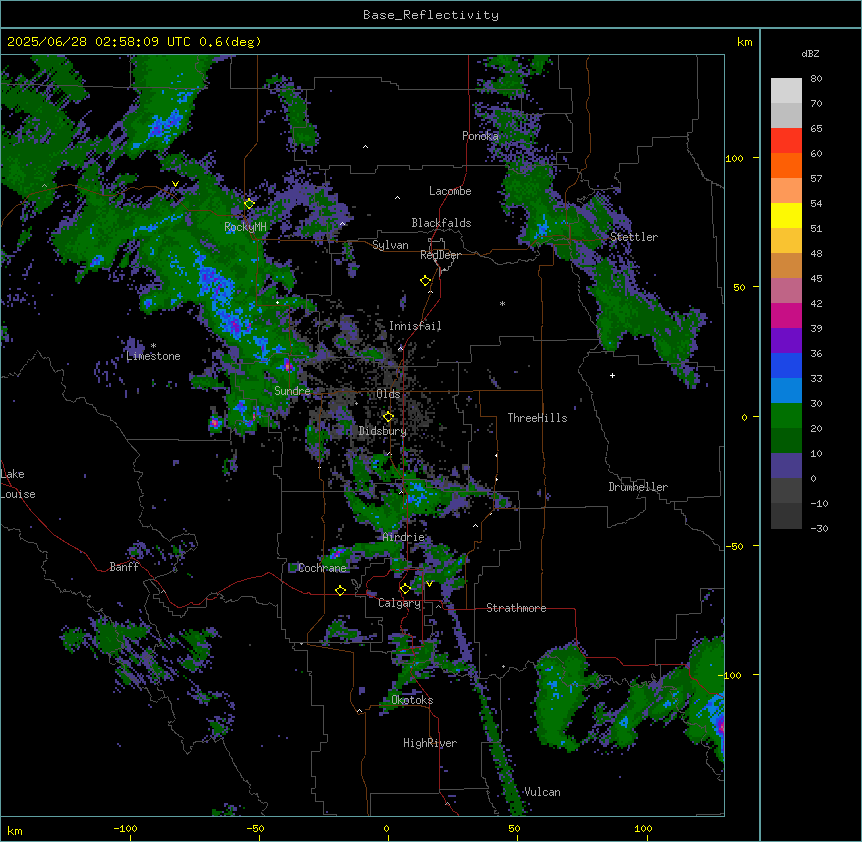This screenshot has width=862, height=842.
Task: Click the 80 value on the dBZ scale
Action: pos(816,79)
